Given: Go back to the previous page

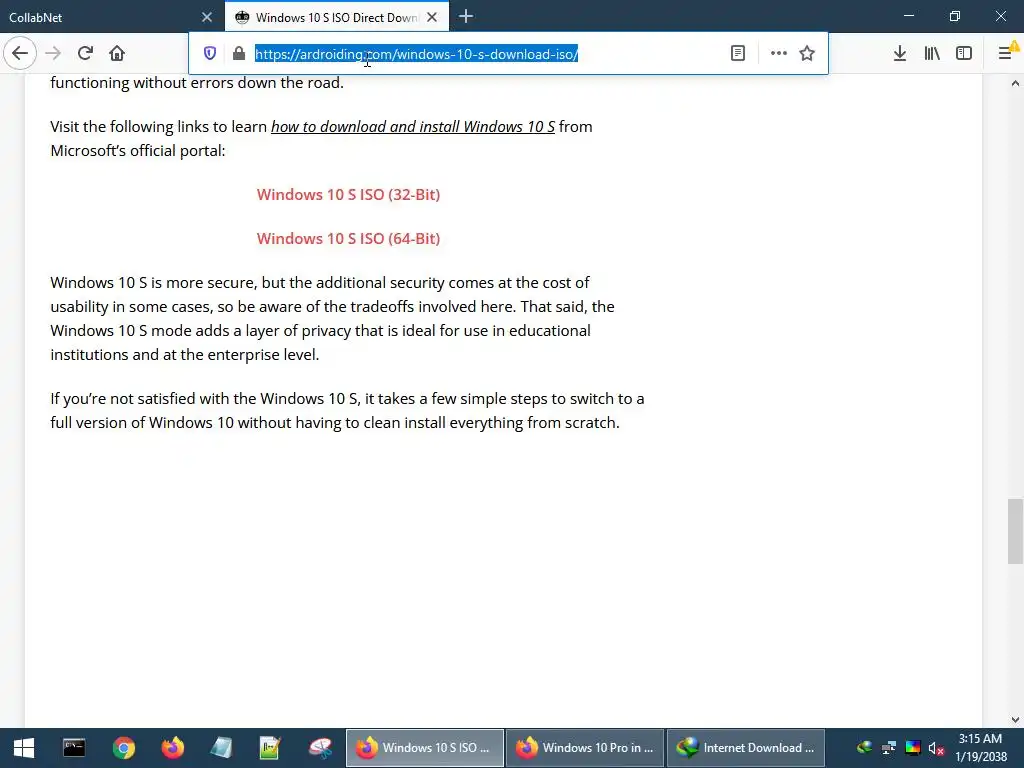Looking at the screenshot, I should (x=20, y=53).
